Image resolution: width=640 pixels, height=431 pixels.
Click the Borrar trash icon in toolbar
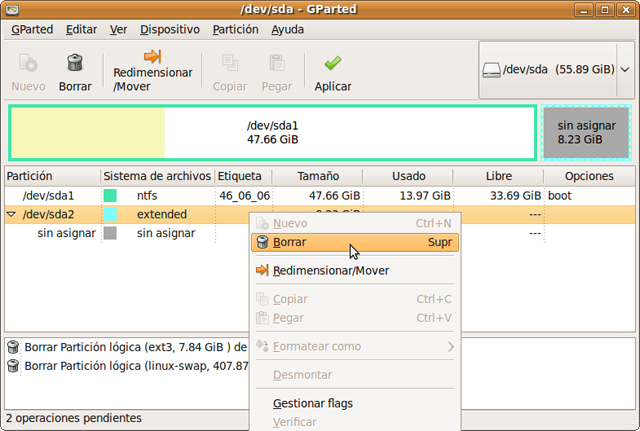[x=75, y=63]
